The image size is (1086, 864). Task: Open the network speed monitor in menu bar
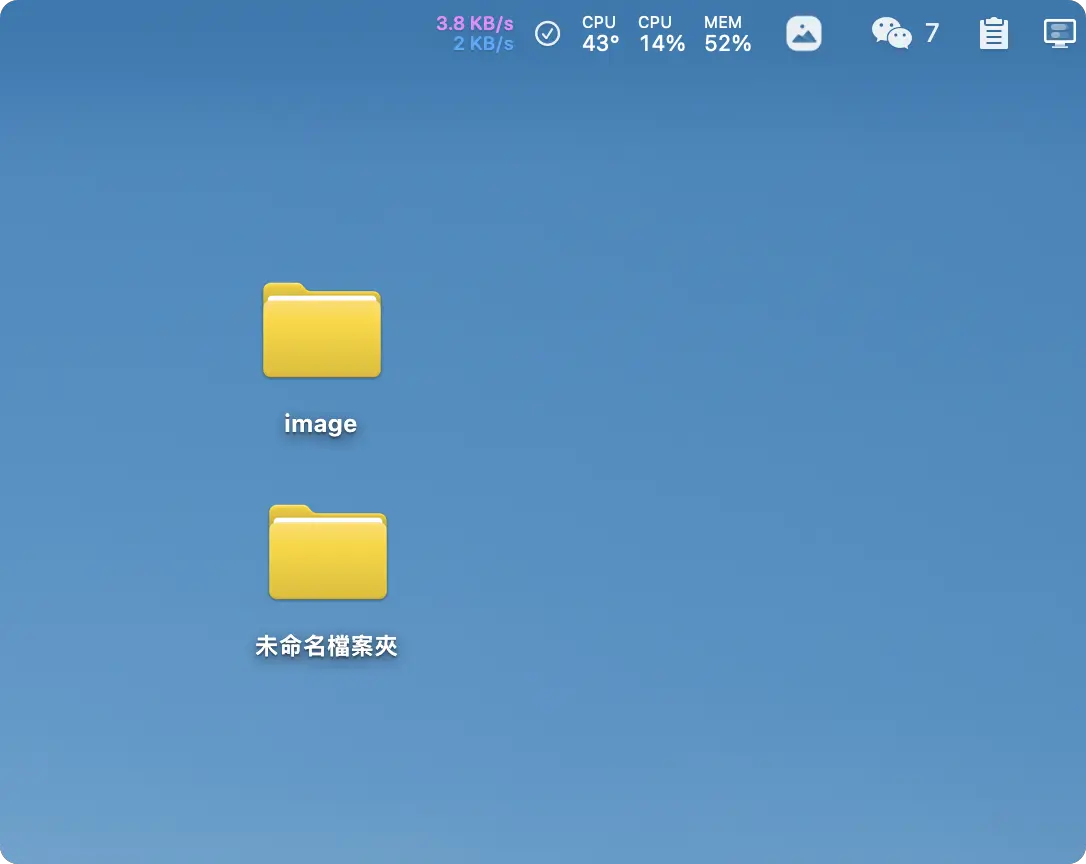click(475, 33)
